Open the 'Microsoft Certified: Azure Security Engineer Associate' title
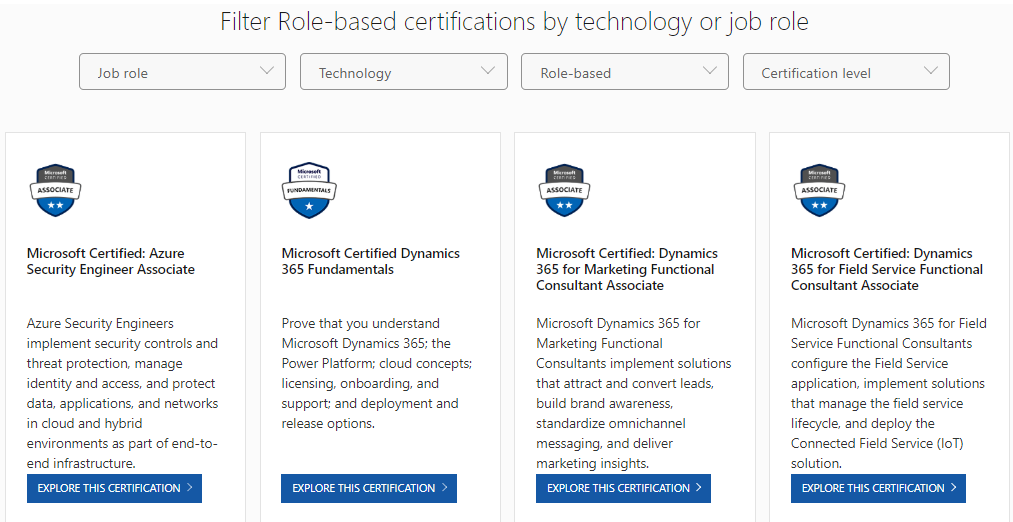 pyautogui.click(x=110, y=261)
